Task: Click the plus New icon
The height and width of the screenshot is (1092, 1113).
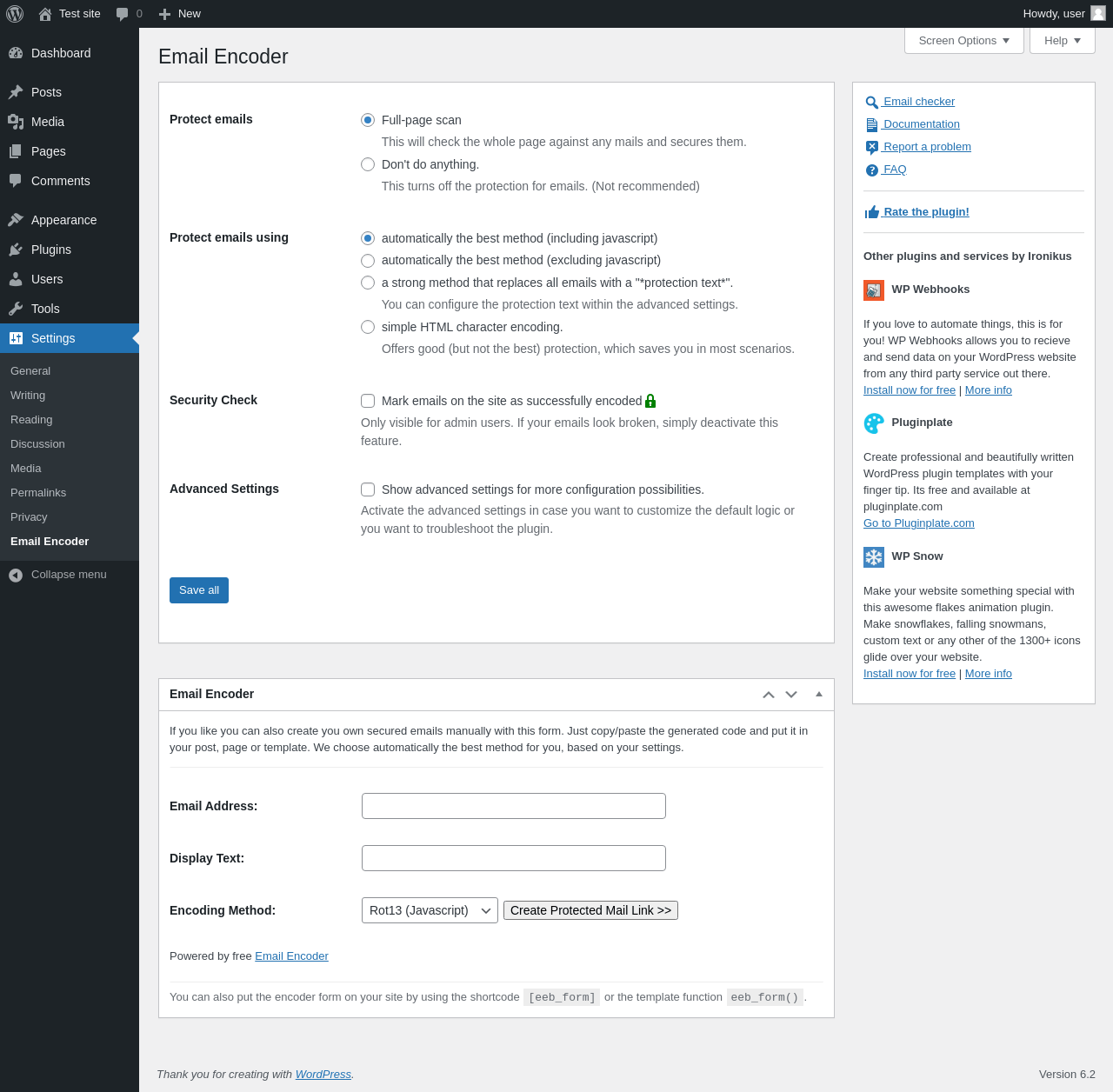Action: pyautogui.click(x=164, y=14)
